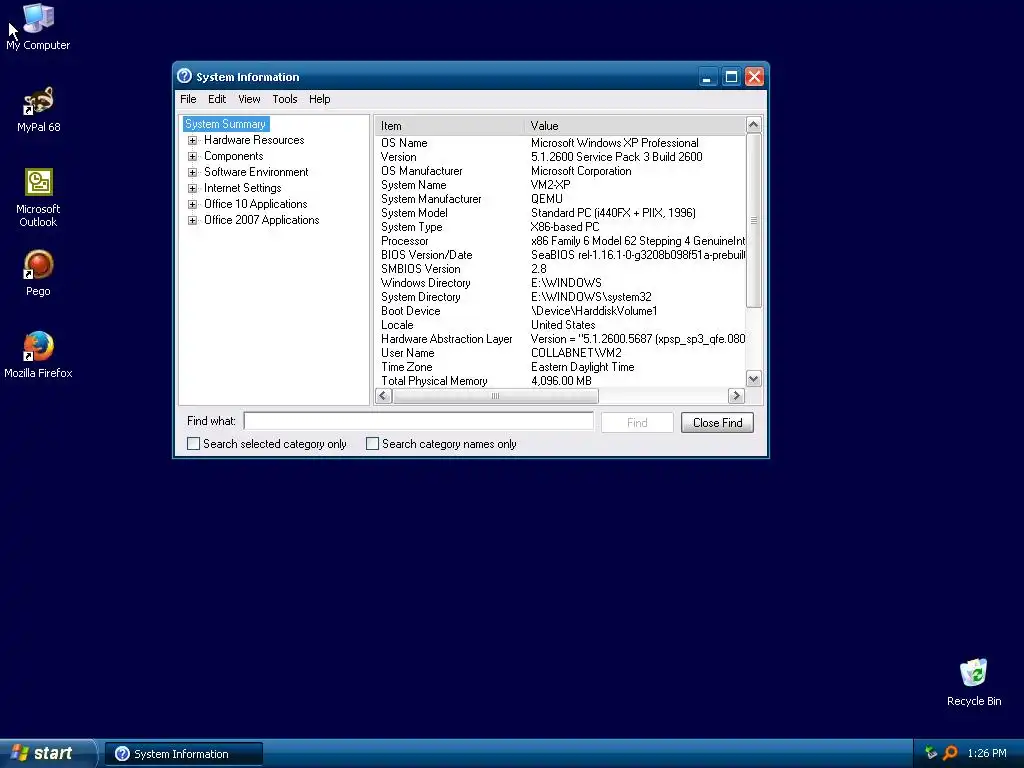
Task: Maximize the System Information window
Action: (731, 77)
